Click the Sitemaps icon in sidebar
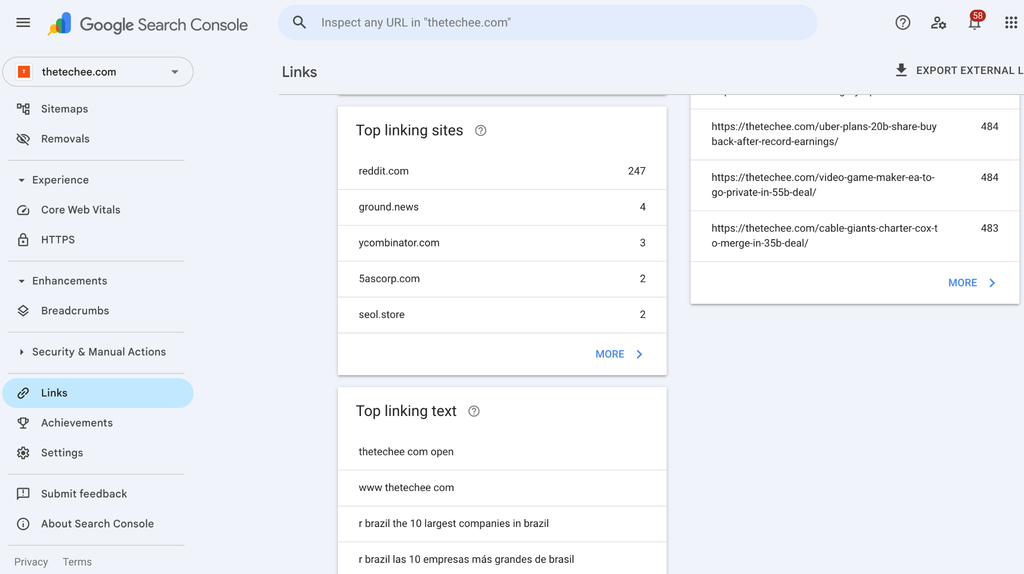This screenshot has width=1024, height=574. 23,109
